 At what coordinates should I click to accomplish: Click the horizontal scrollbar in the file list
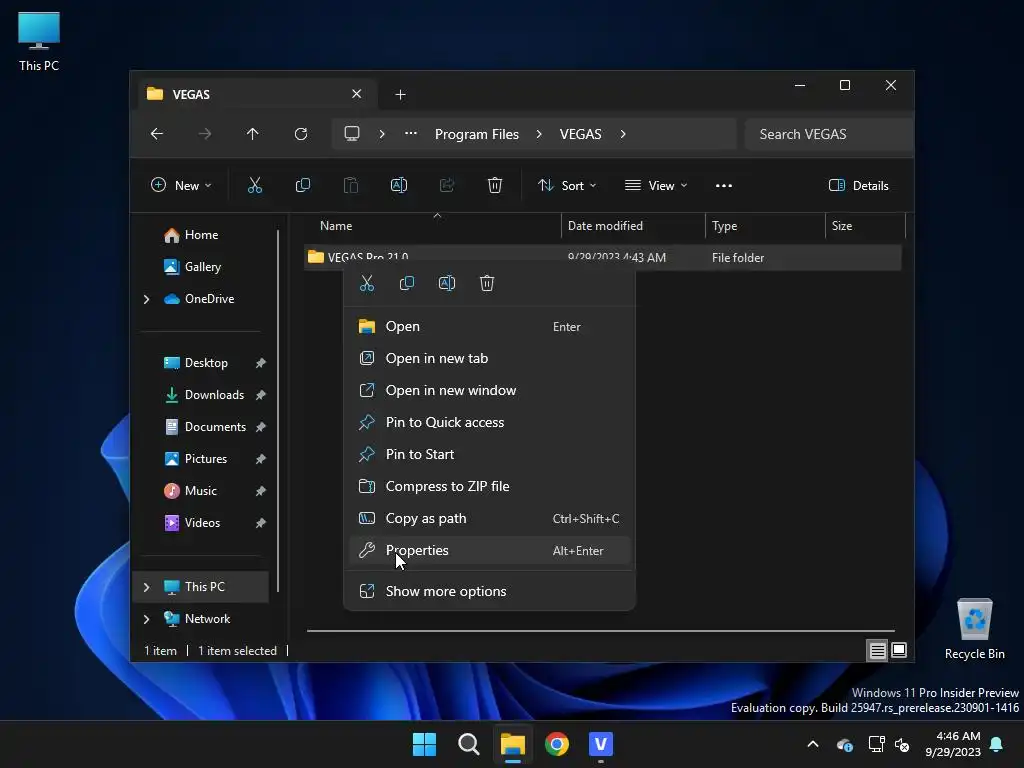601,631
